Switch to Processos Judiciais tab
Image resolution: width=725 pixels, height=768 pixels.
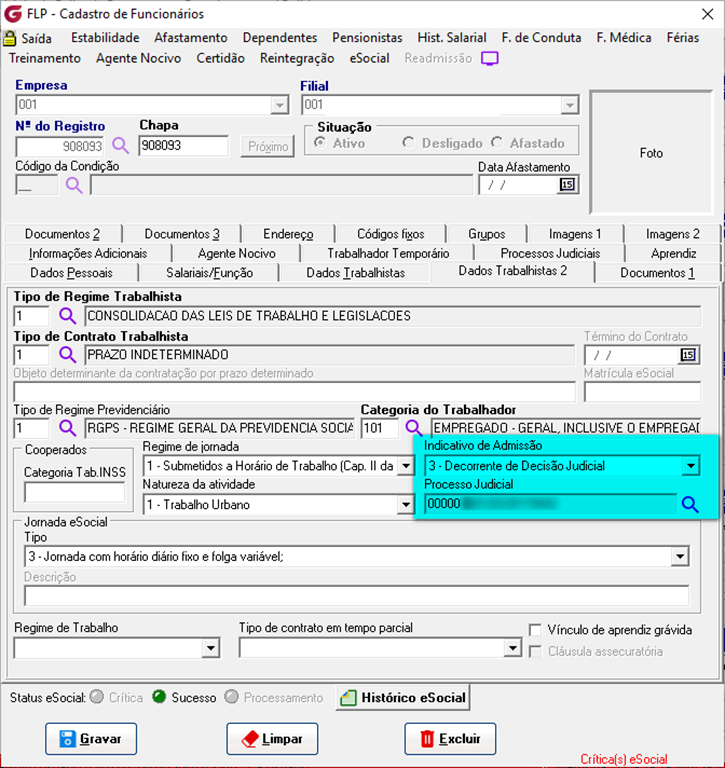(550, 253)
